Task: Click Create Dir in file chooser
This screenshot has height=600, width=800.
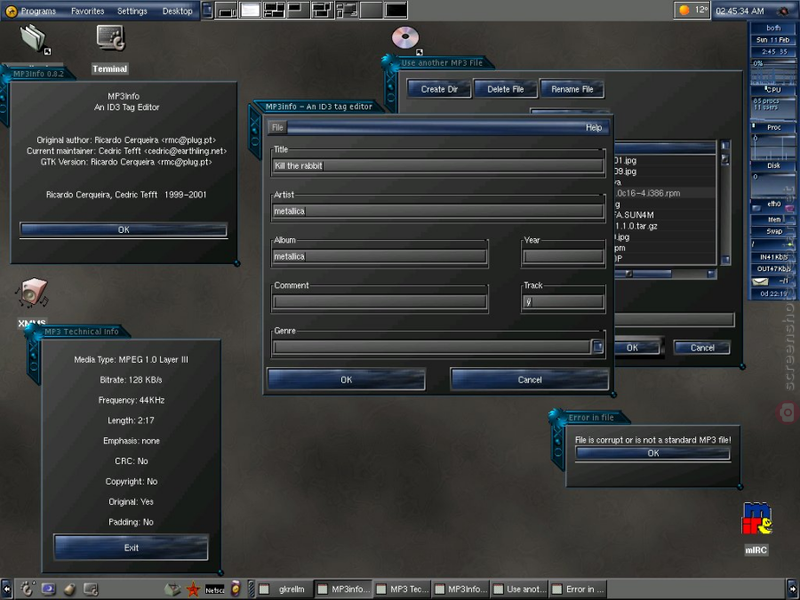Action: coord(439,89)
